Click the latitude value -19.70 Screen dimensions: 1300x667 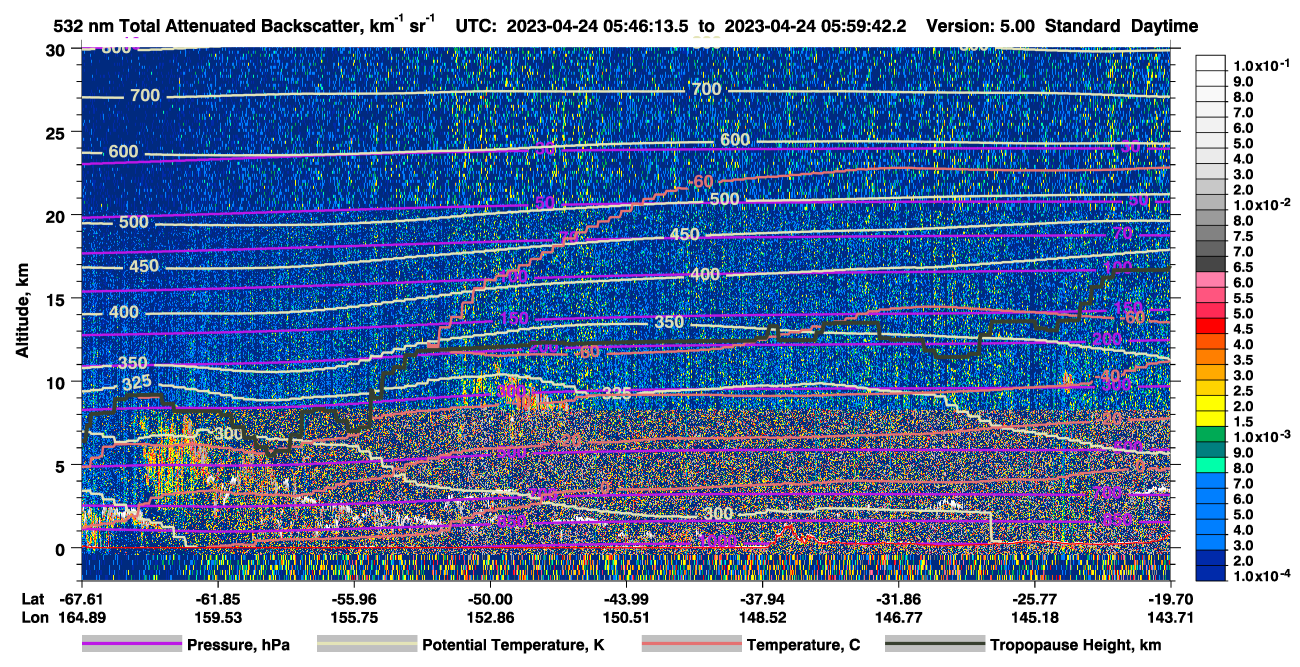point(1170,598)
